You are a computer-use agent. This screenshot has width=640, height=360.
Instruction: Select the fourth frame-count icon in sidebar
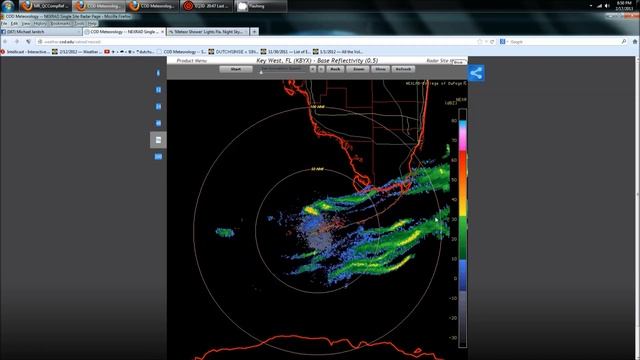click(158, 123)
